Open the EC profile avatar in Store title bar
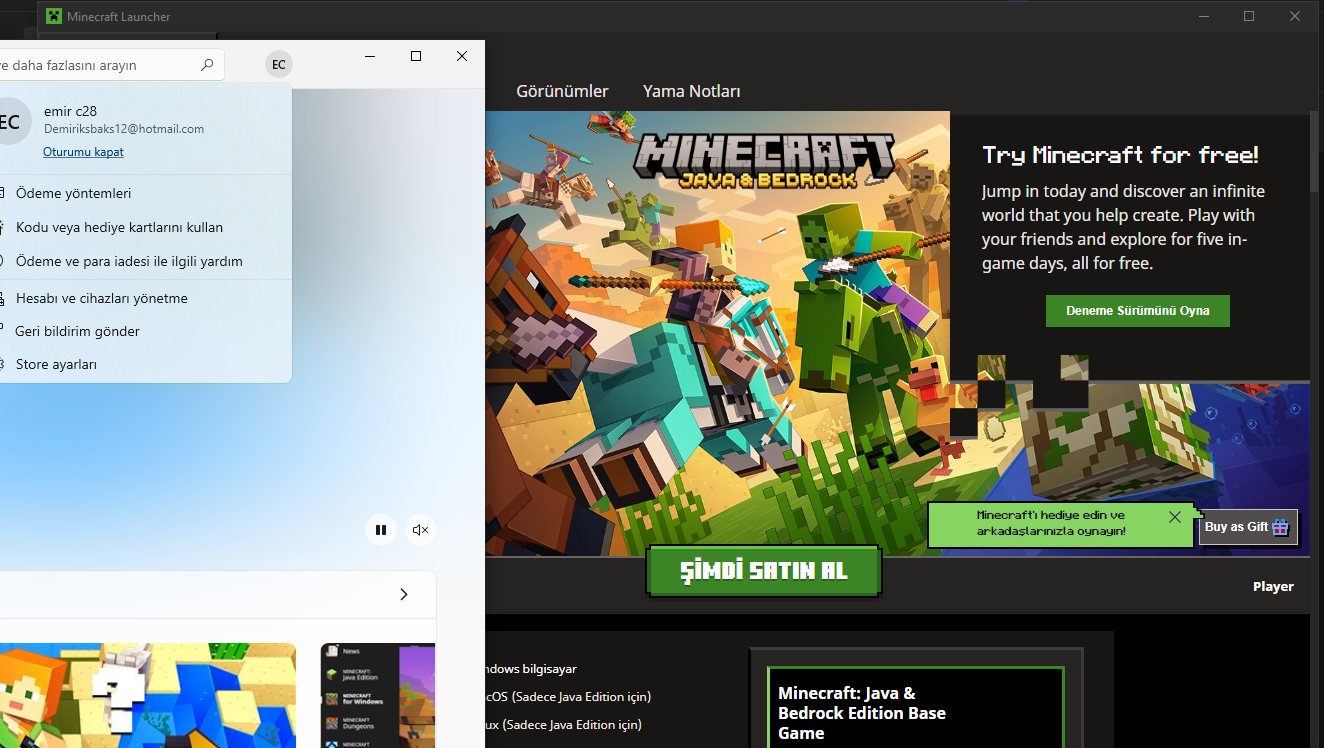Image resolution: width=1324 pixels, height=748 pixels. coord(279,65)
